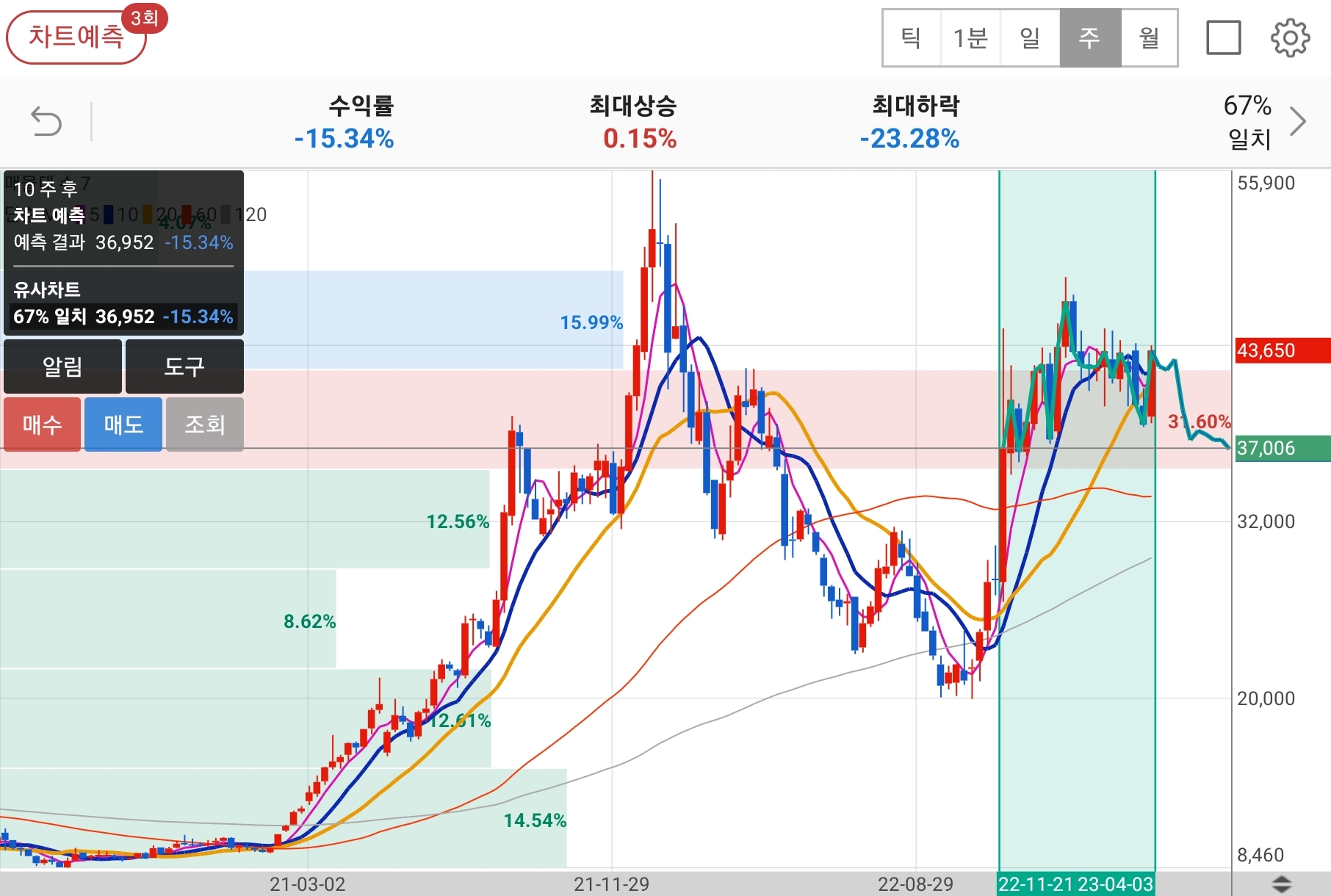Select the 틱 tick interval tab
This screenshot has height=896, width=1331.
[x=912, y=37]
